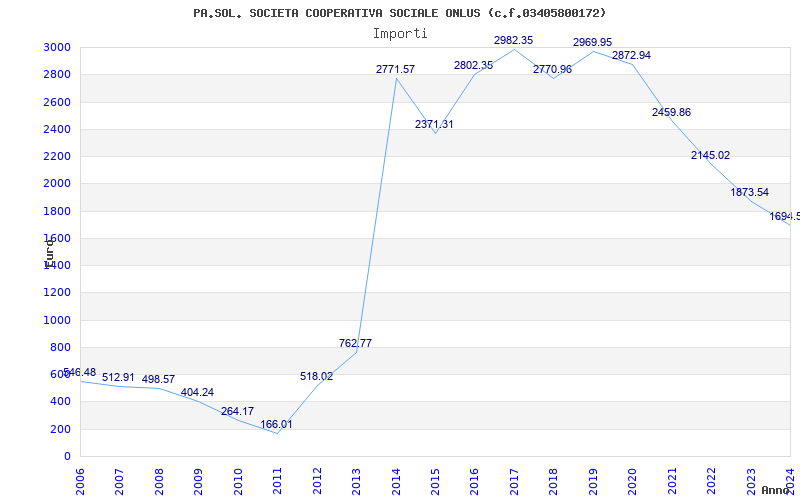800x500 pixels.
Task: Select the 1873.54 value label
Action: (x=749, y=192)
